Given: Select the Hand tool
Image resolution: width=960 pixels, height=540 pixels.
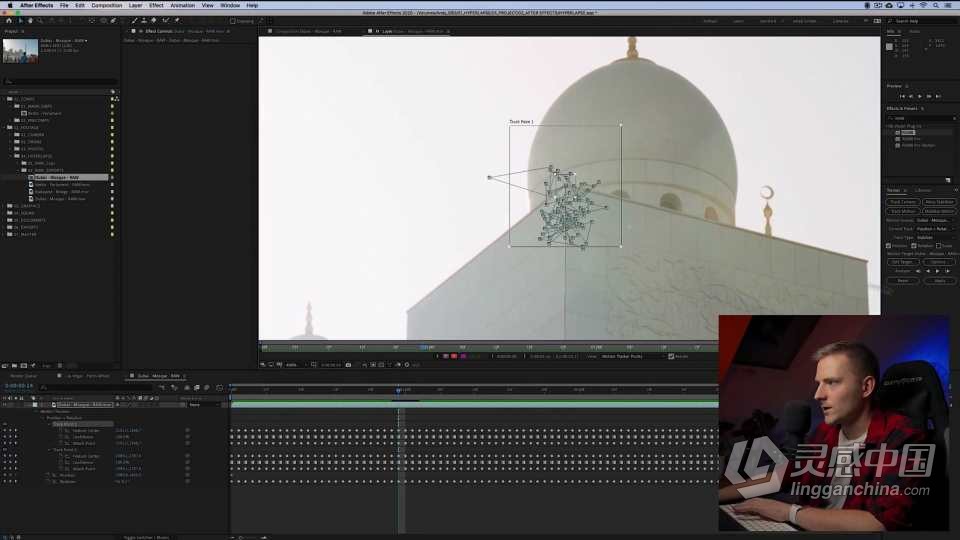Looking at the screenshot, I should [30, 21].
